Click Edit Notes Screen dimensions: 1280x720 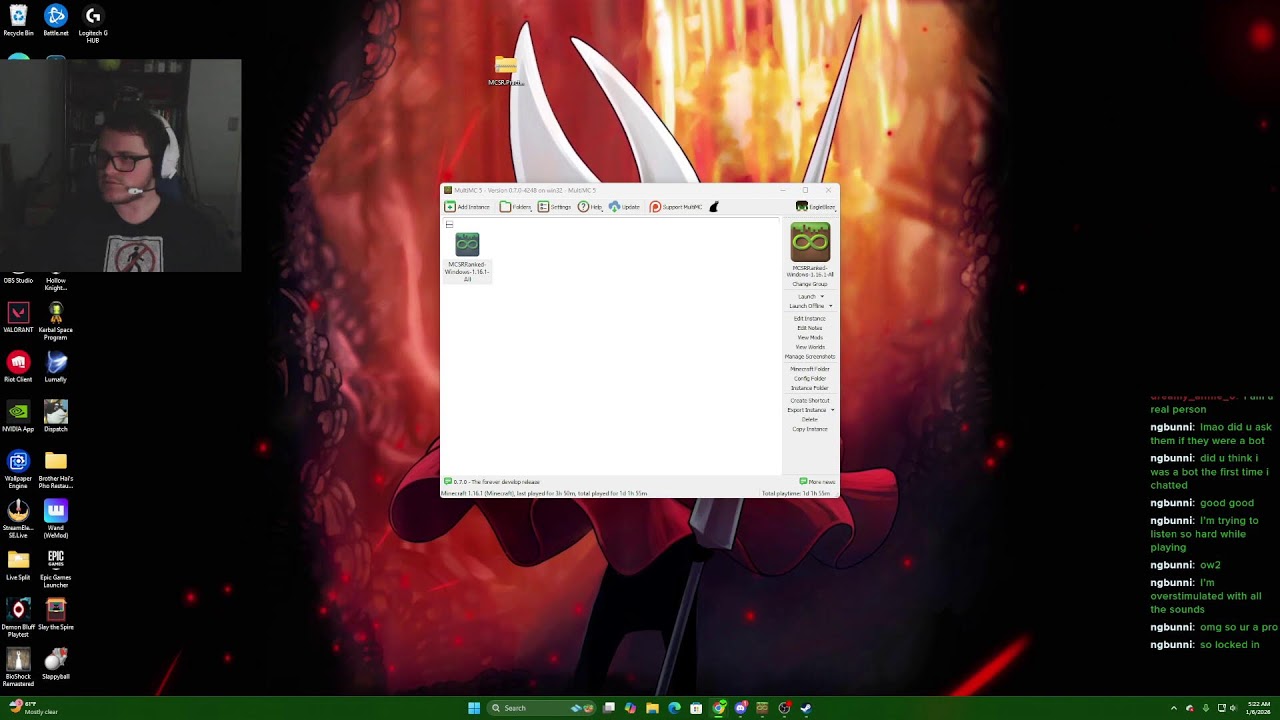[810, 328]
